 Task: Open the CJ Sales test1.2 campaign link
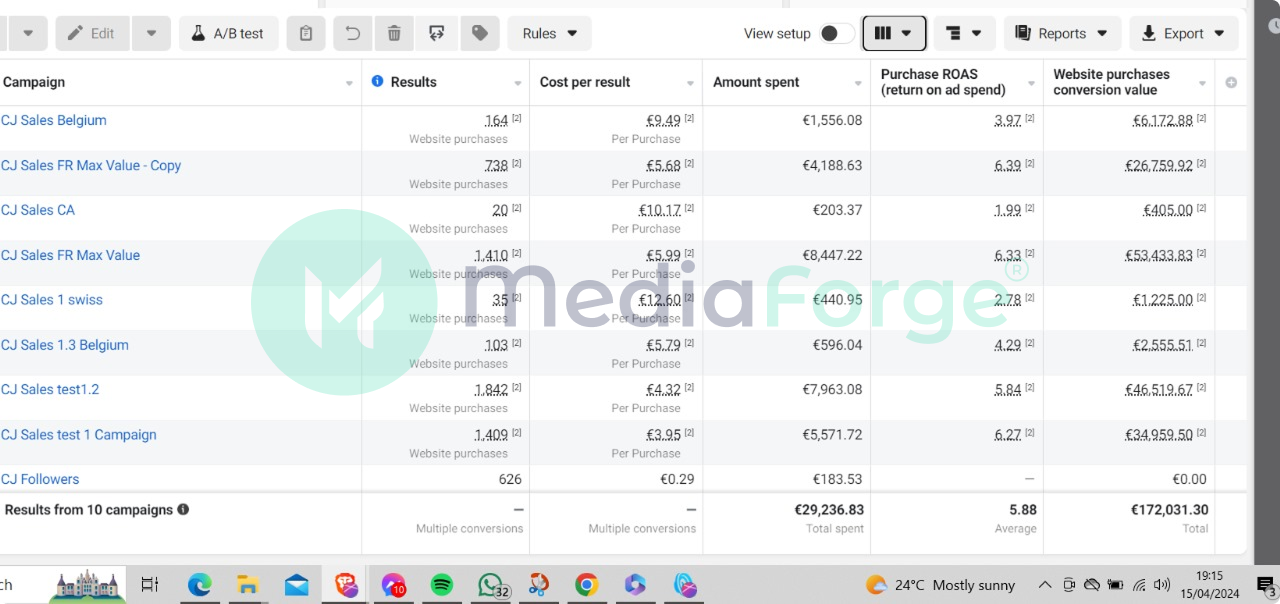[50, 389]
